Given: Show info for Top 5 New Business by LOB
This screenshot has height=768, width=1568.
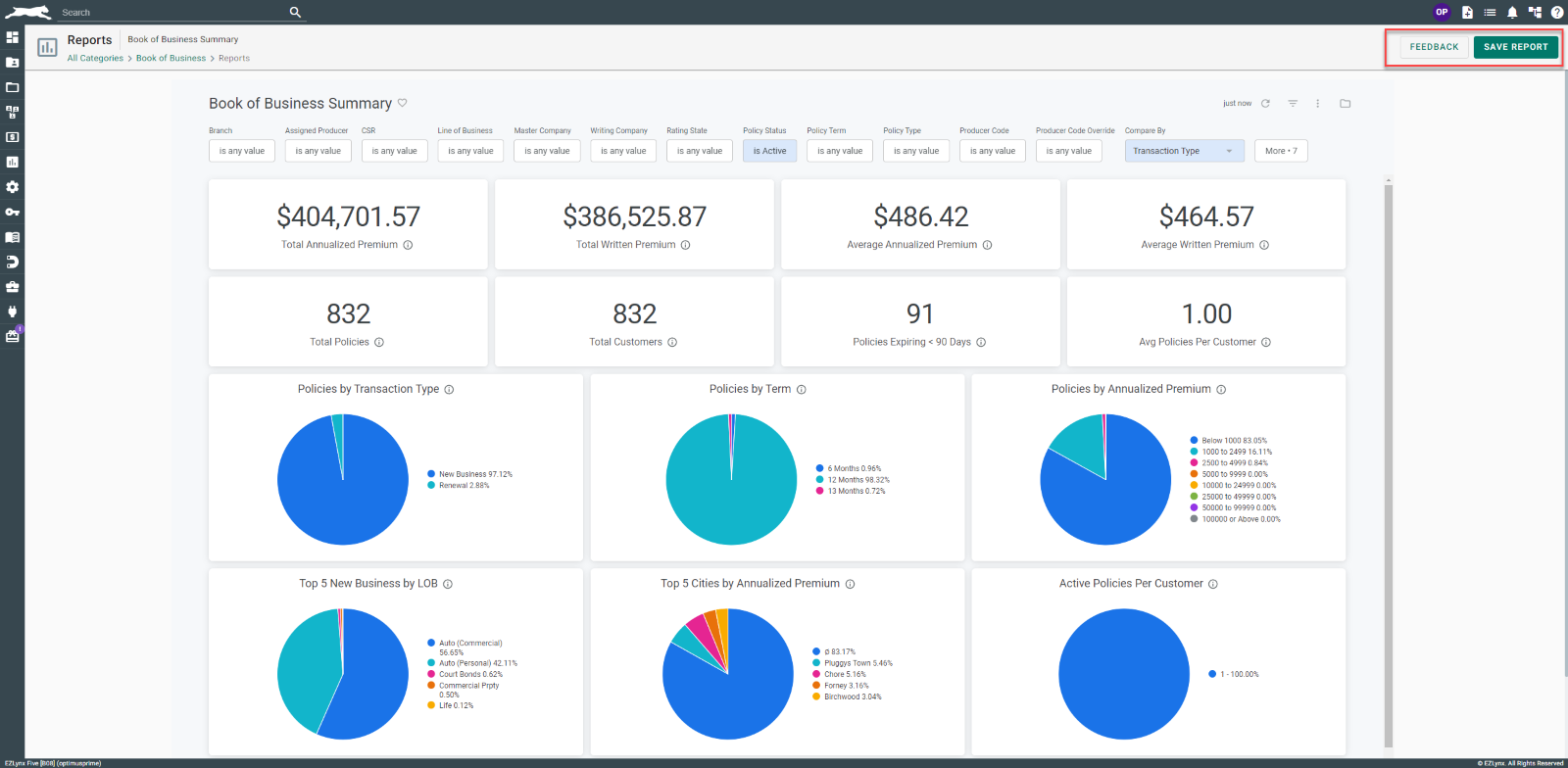Looking at the screenshot, I should pos(448,584).
